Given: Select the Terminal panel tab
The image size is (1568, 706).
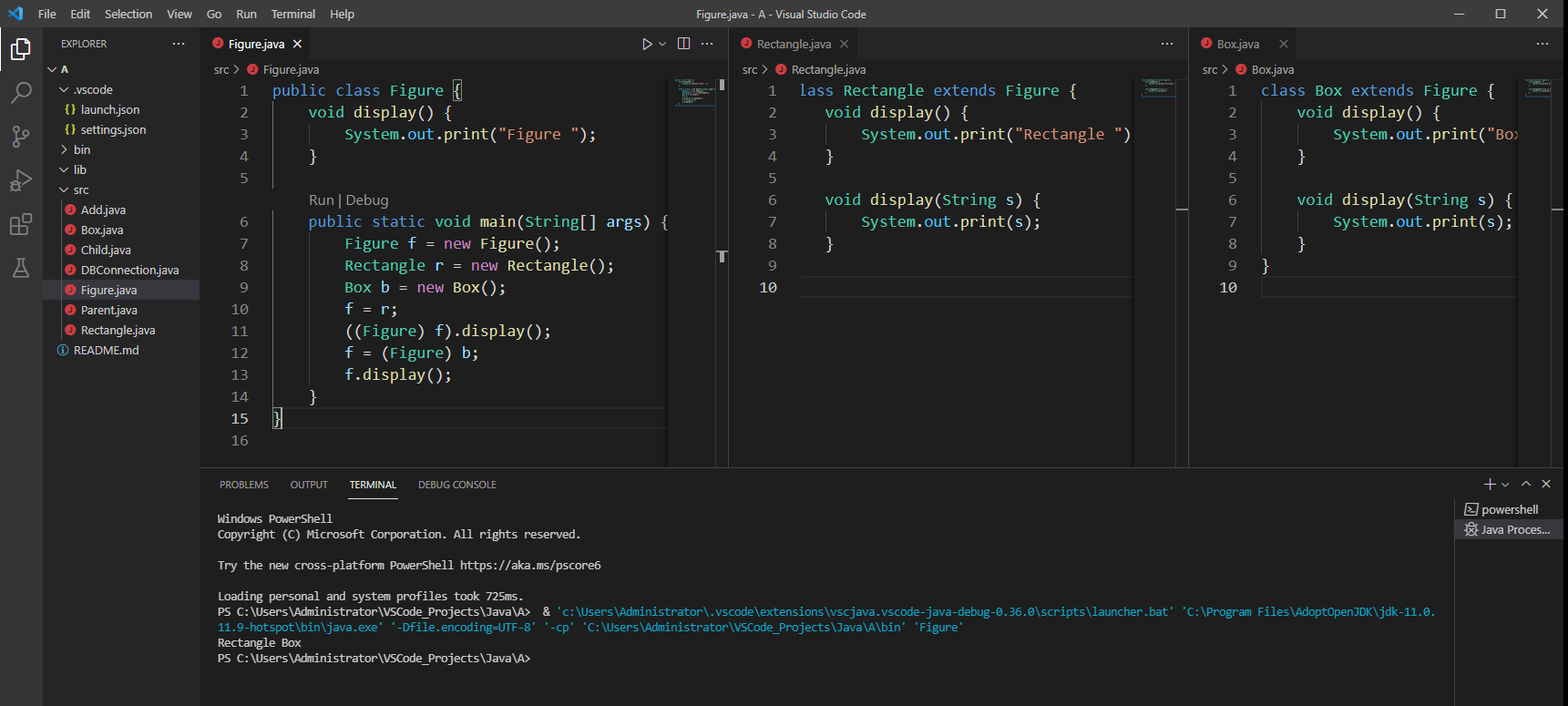Looking at the screenshot, I should coord(373,485).
